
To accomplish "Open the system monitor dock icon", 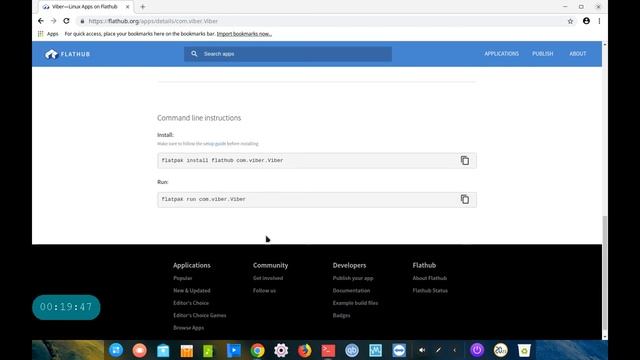I will click(x=376, y=350).
